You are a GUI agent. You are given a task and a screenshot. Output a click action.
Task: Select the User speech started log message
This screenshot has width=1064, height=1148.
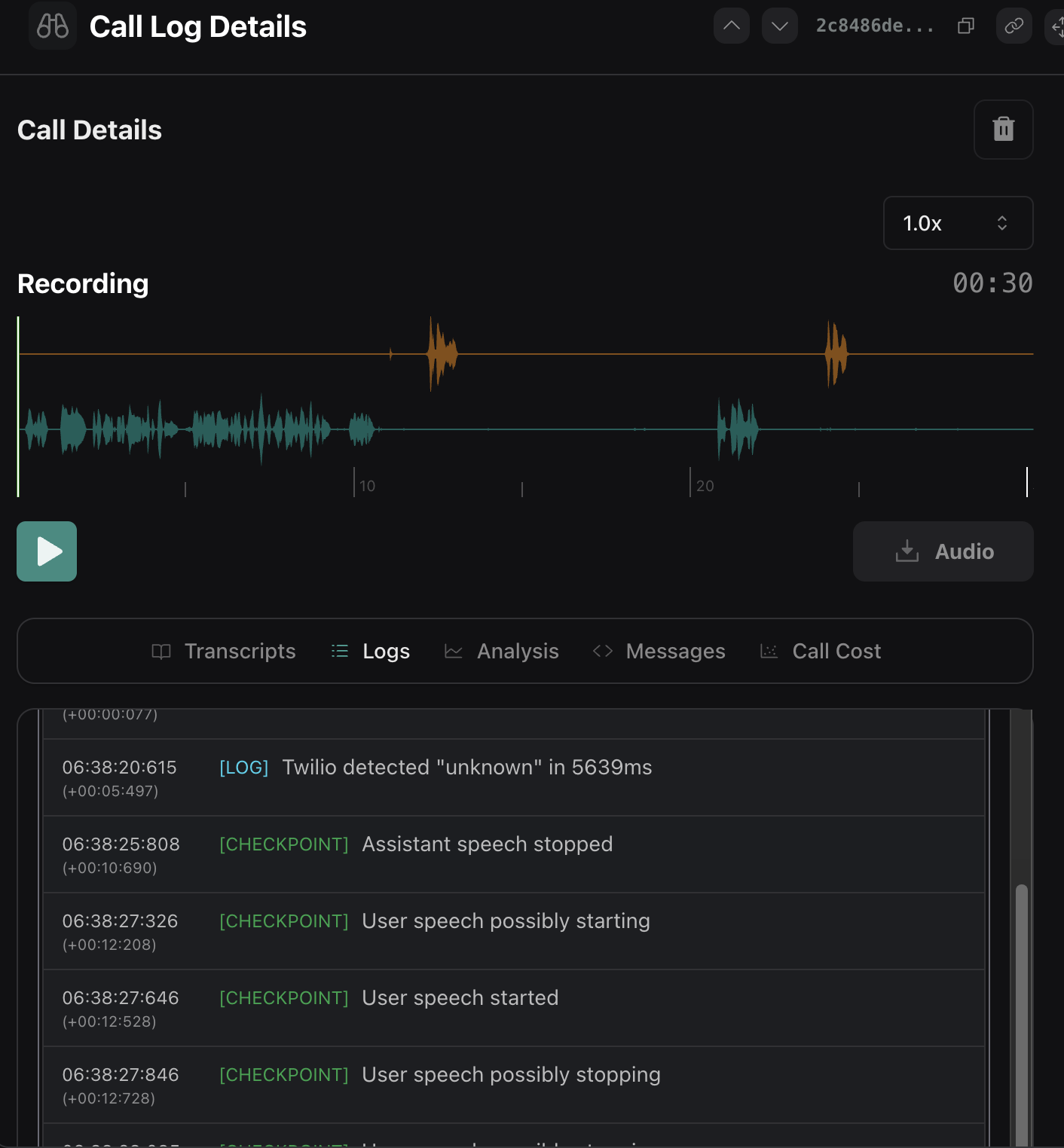pos(460,997)
